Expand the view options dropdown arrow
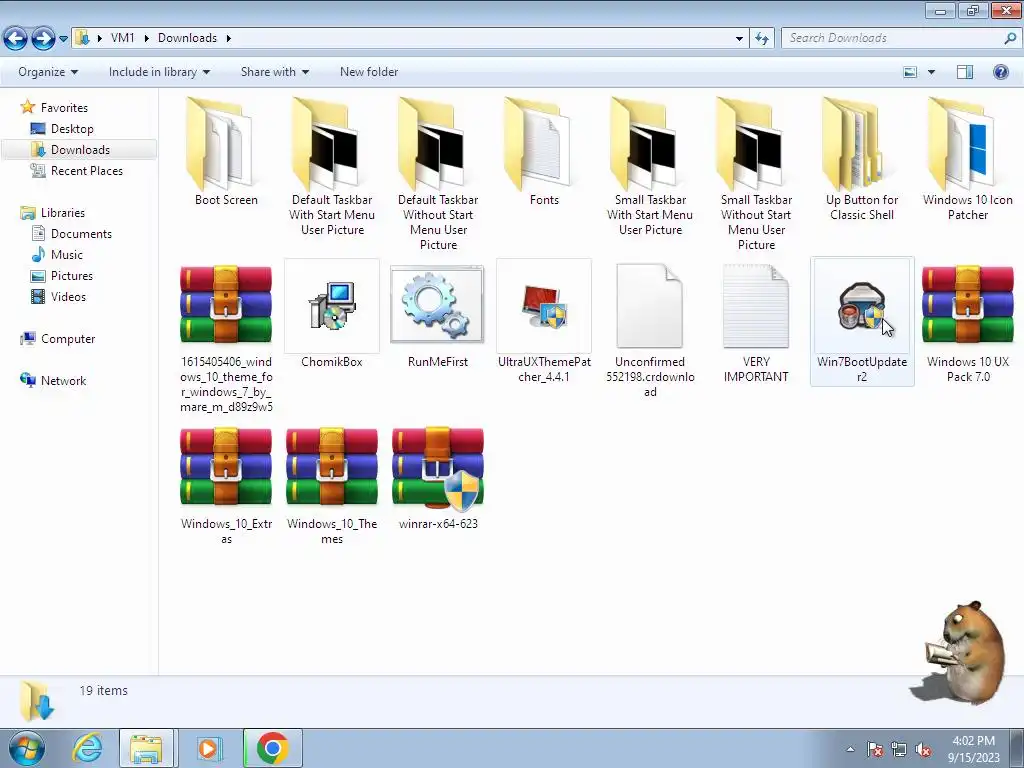1024x768 pixels. (931, 72)
